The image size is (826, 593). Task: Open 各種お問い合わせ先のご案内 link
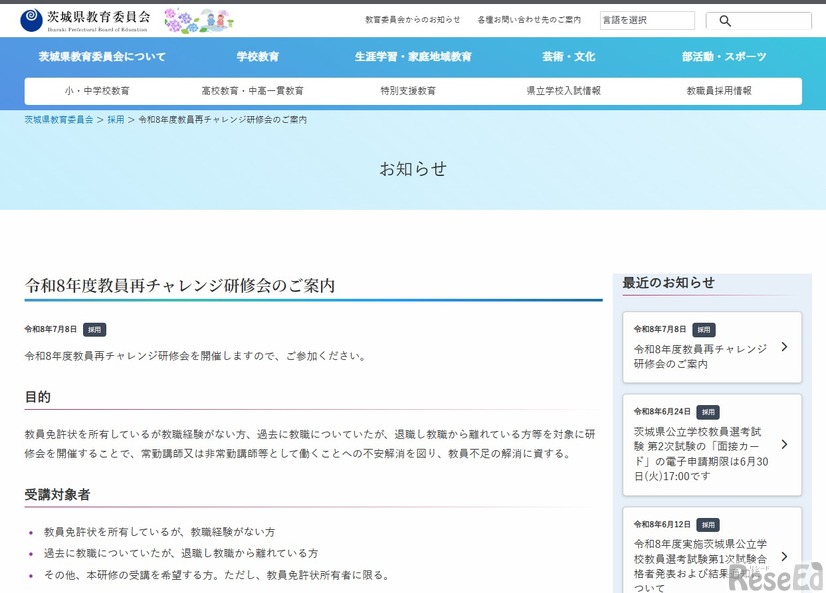click(529, 20)
